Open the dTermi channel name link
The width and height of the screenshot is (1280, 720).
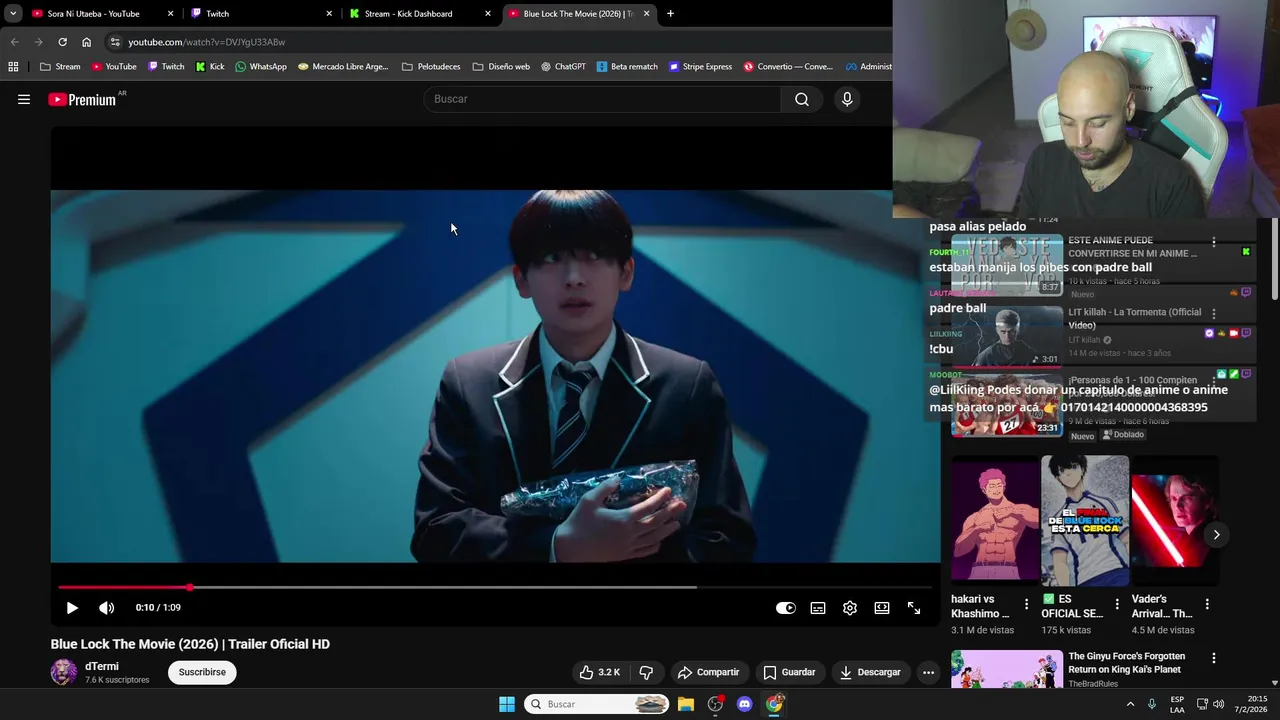(x=102, y=666)
